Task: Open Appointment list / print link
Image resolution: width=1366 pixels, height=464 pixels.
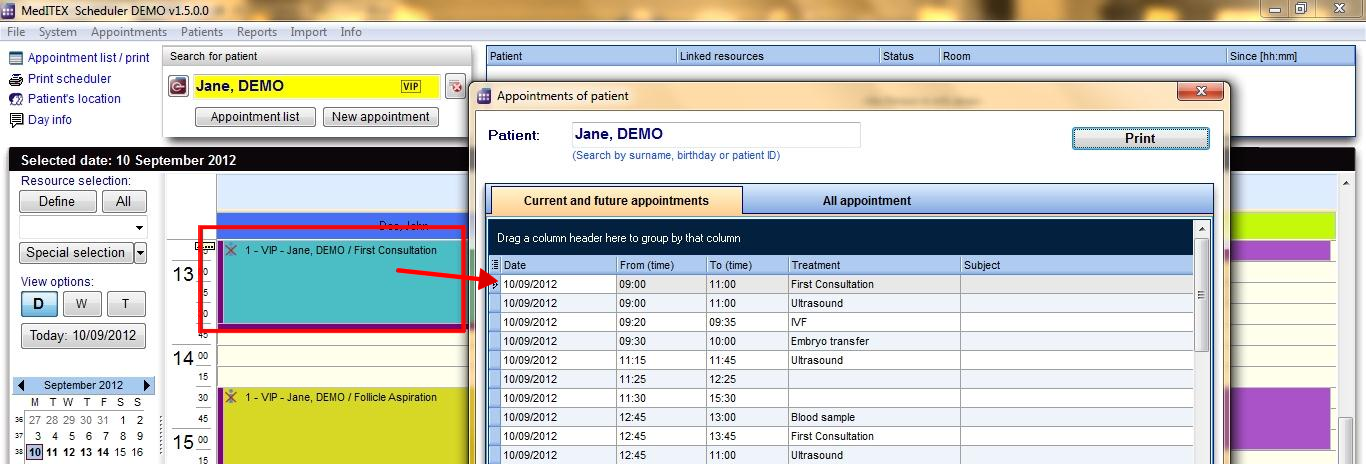Action: [88, 58]
